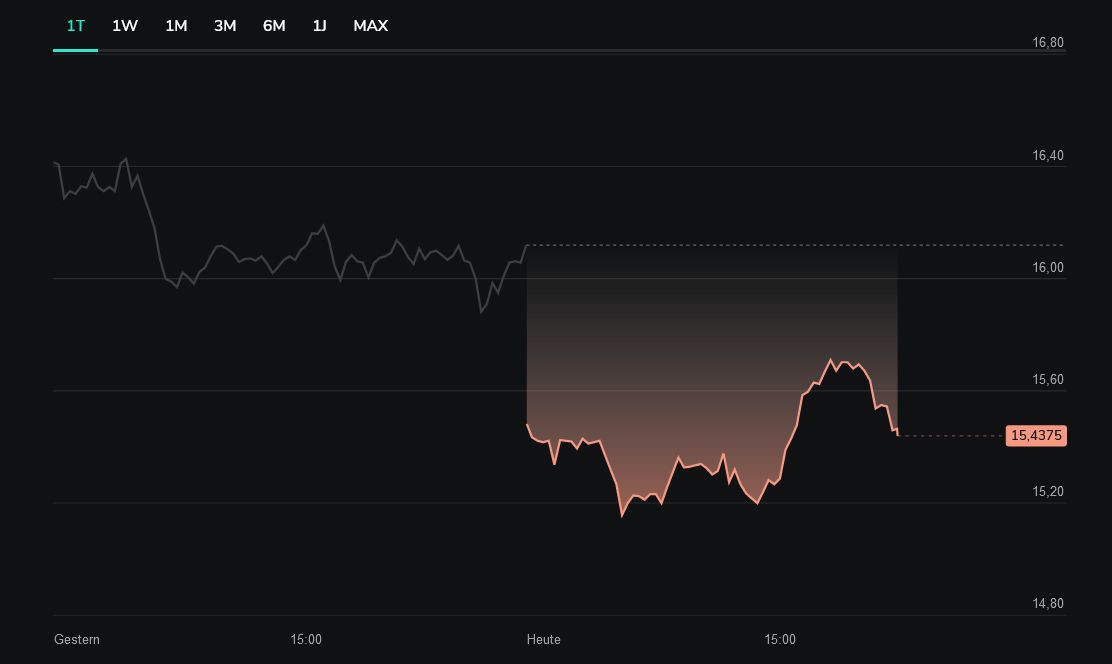
Task: Show the MAX time range
Action: tap(370, 26)
